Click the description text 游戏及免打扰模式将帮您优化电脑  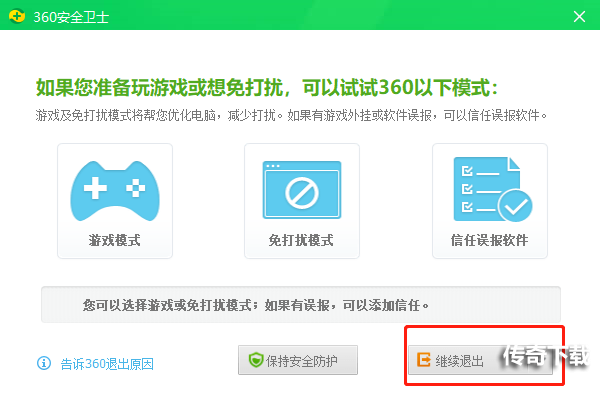coord(127,115)
